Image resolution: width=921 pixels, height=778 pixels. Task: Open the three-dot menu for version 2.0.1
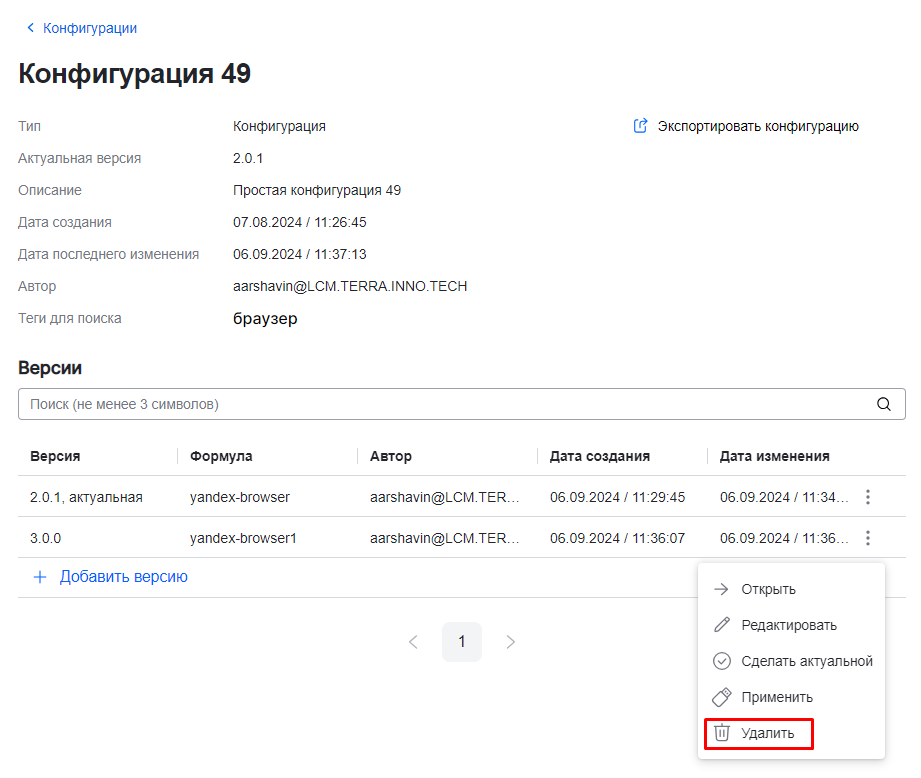(x=868, y=496)
